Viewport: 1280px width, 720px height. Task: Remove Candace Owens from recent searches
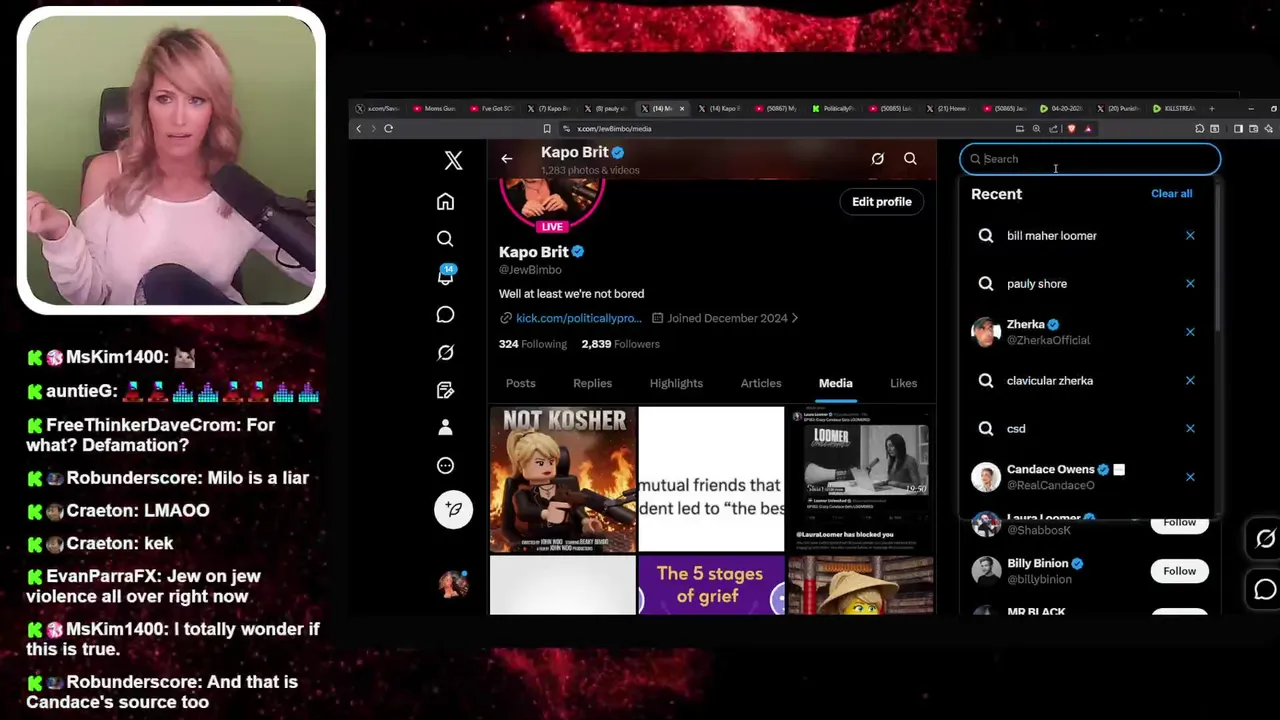click(1190, 477)
